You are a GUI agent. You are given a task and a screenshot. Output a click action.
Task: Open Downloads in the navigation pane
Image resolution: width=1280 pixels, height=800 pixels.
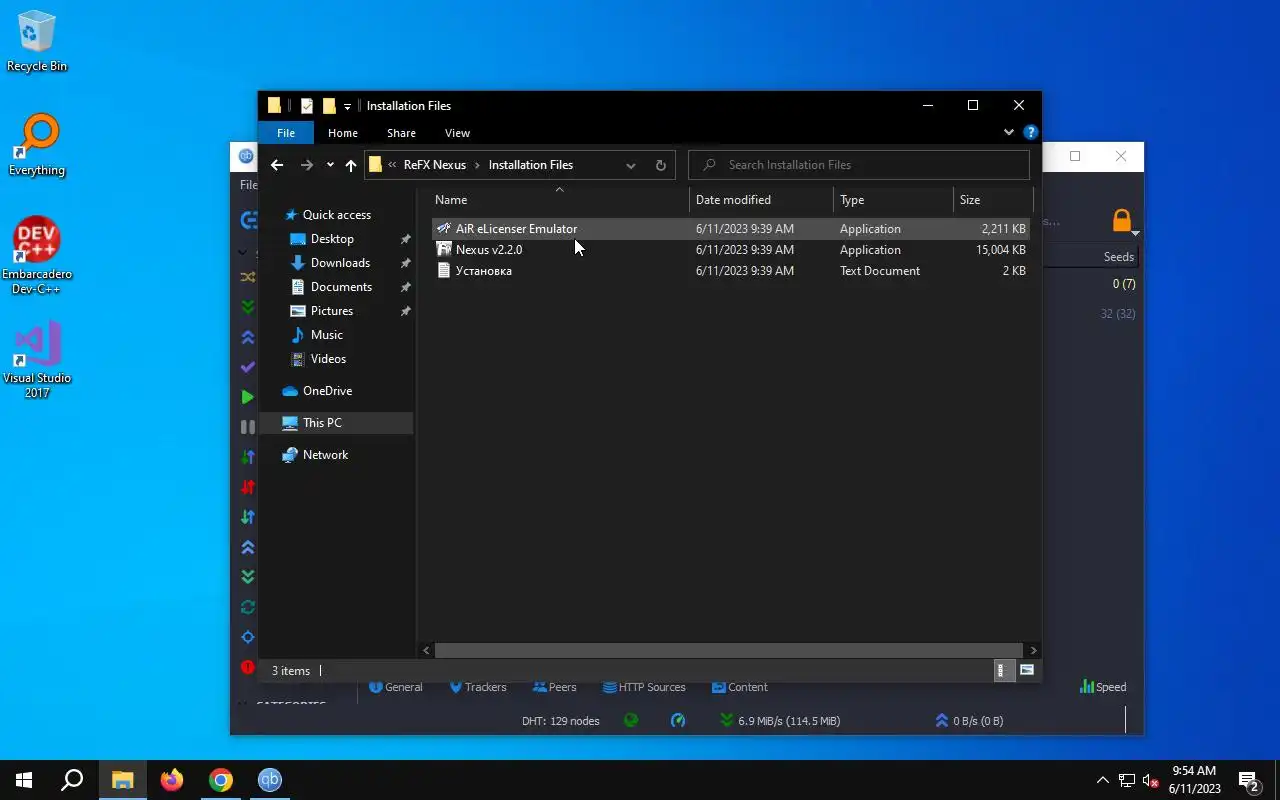coord(340,263)
